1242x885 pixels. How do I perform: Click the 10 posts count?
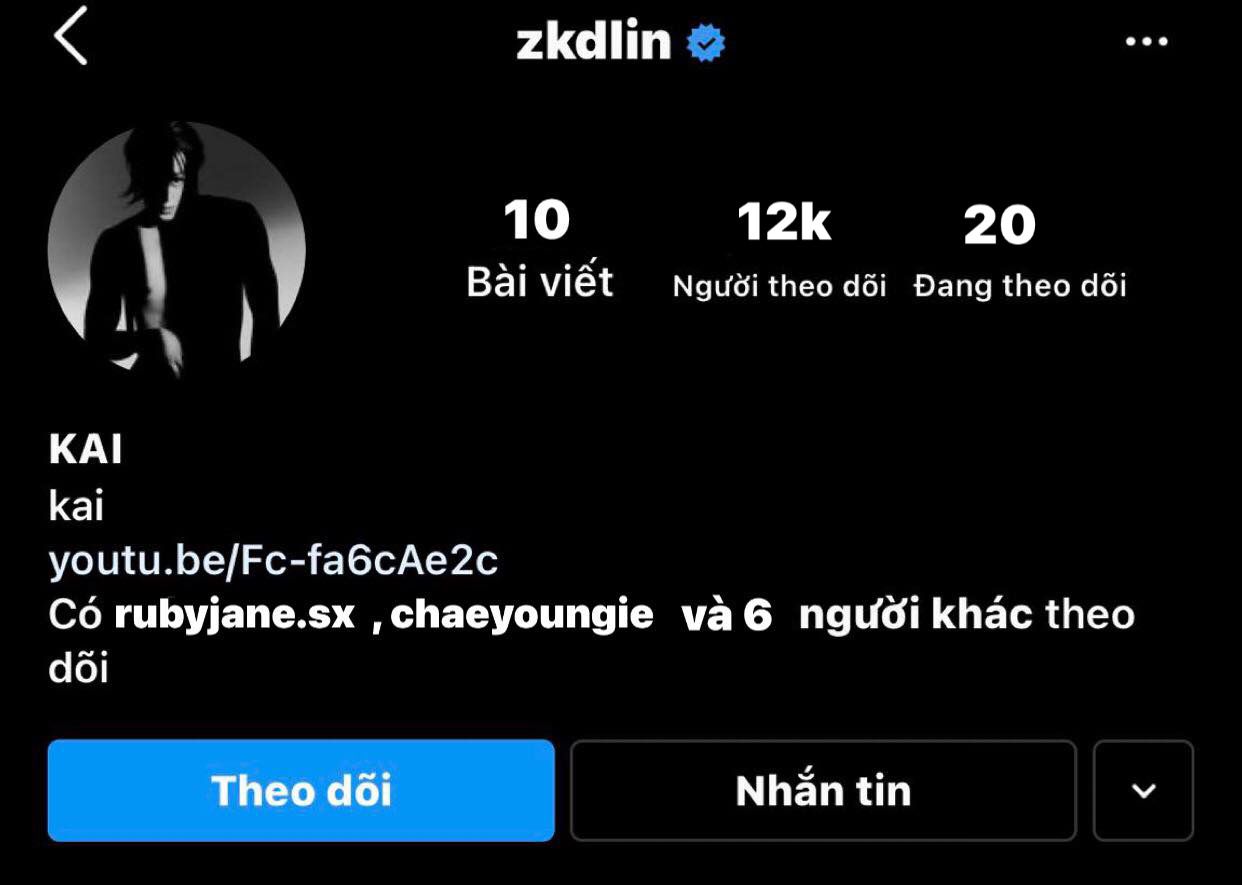[x=537, y=221]
